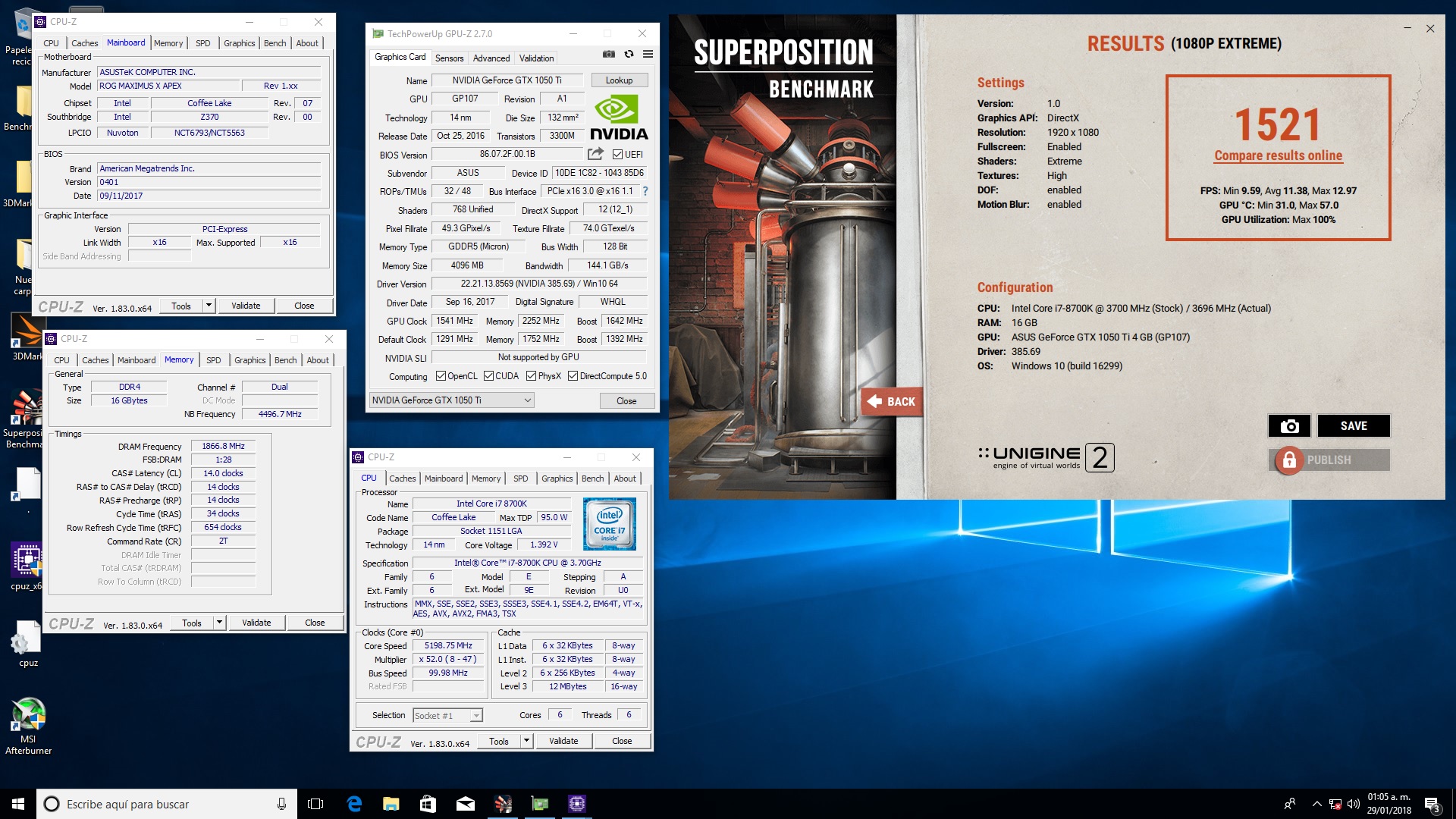1456x819 pixels.
Task: Toggle DirectCompute 5.0 checkbox
Action: click(573, 376)
